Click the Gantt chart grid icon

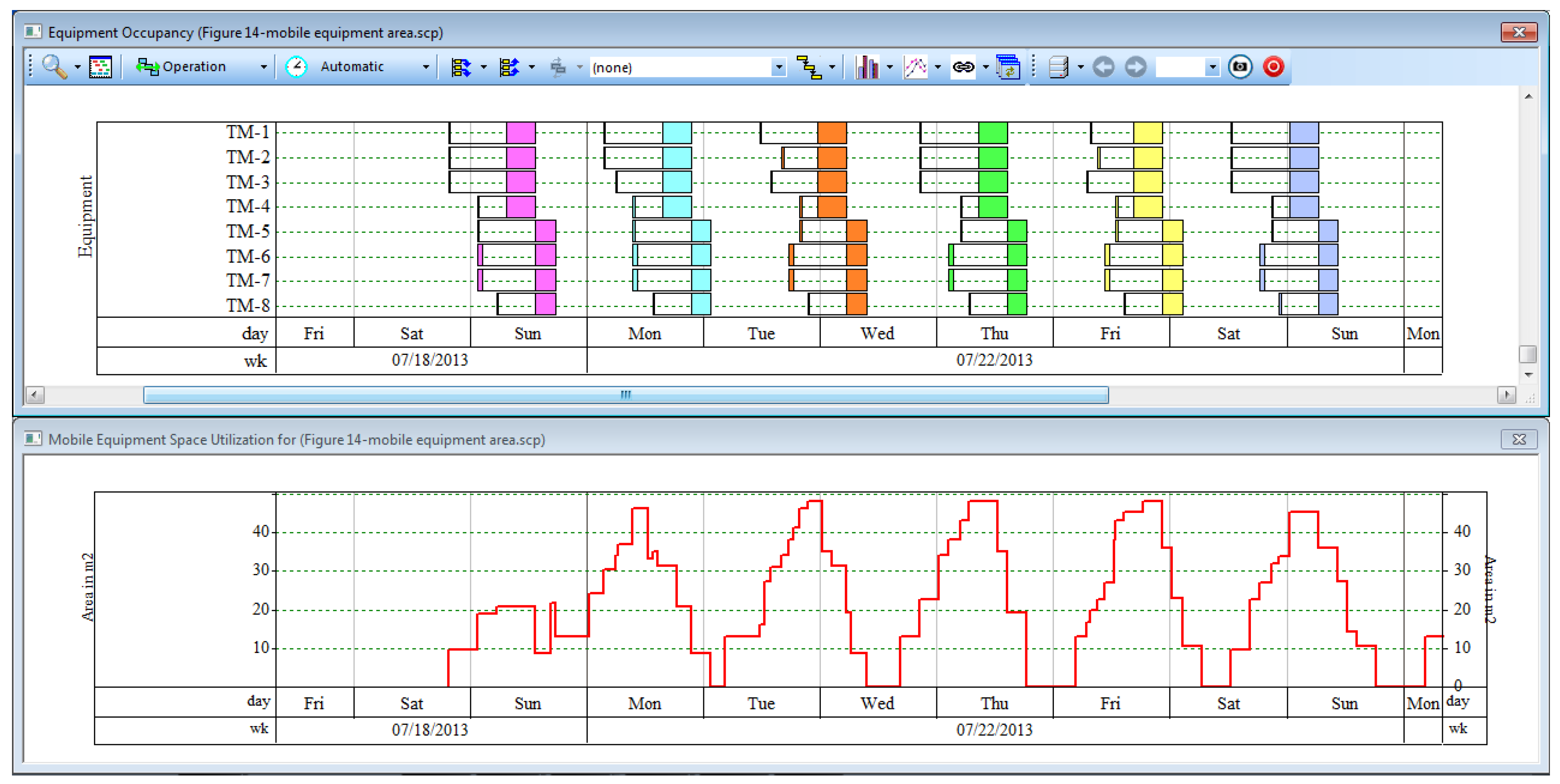coord(100,66)
